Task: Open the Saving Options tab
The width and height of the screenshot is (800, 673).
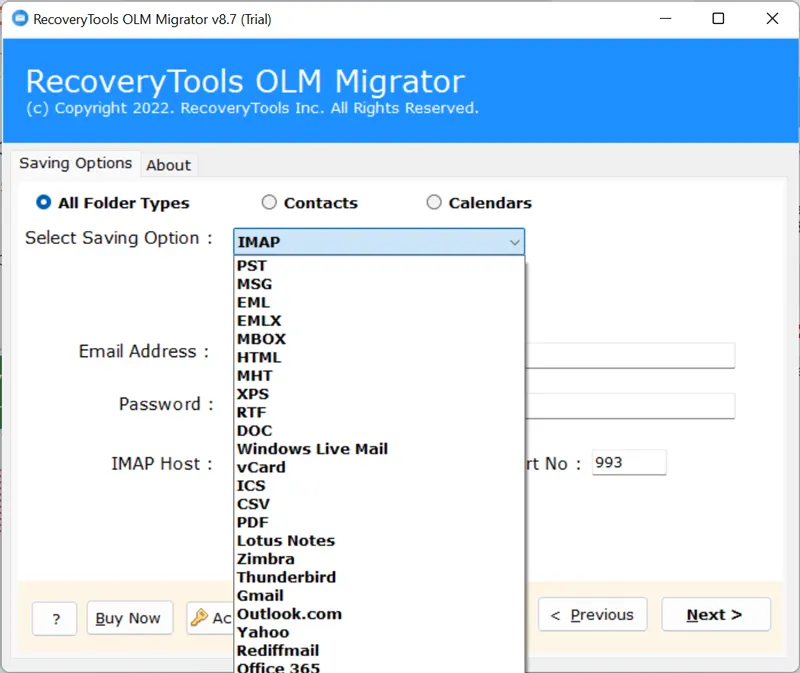Action: 76,163
